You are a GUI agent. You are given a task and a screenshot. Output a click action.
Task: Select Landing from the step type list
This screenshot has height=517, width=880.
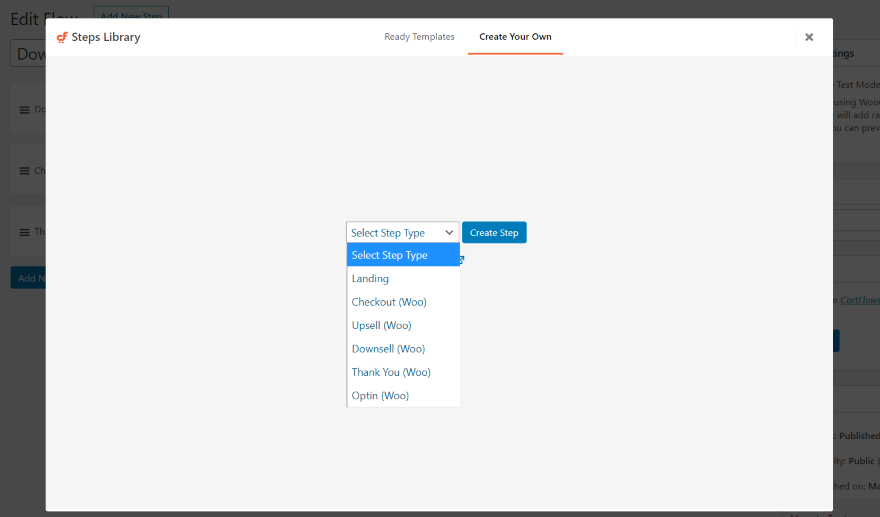click(x=403, y=278)
